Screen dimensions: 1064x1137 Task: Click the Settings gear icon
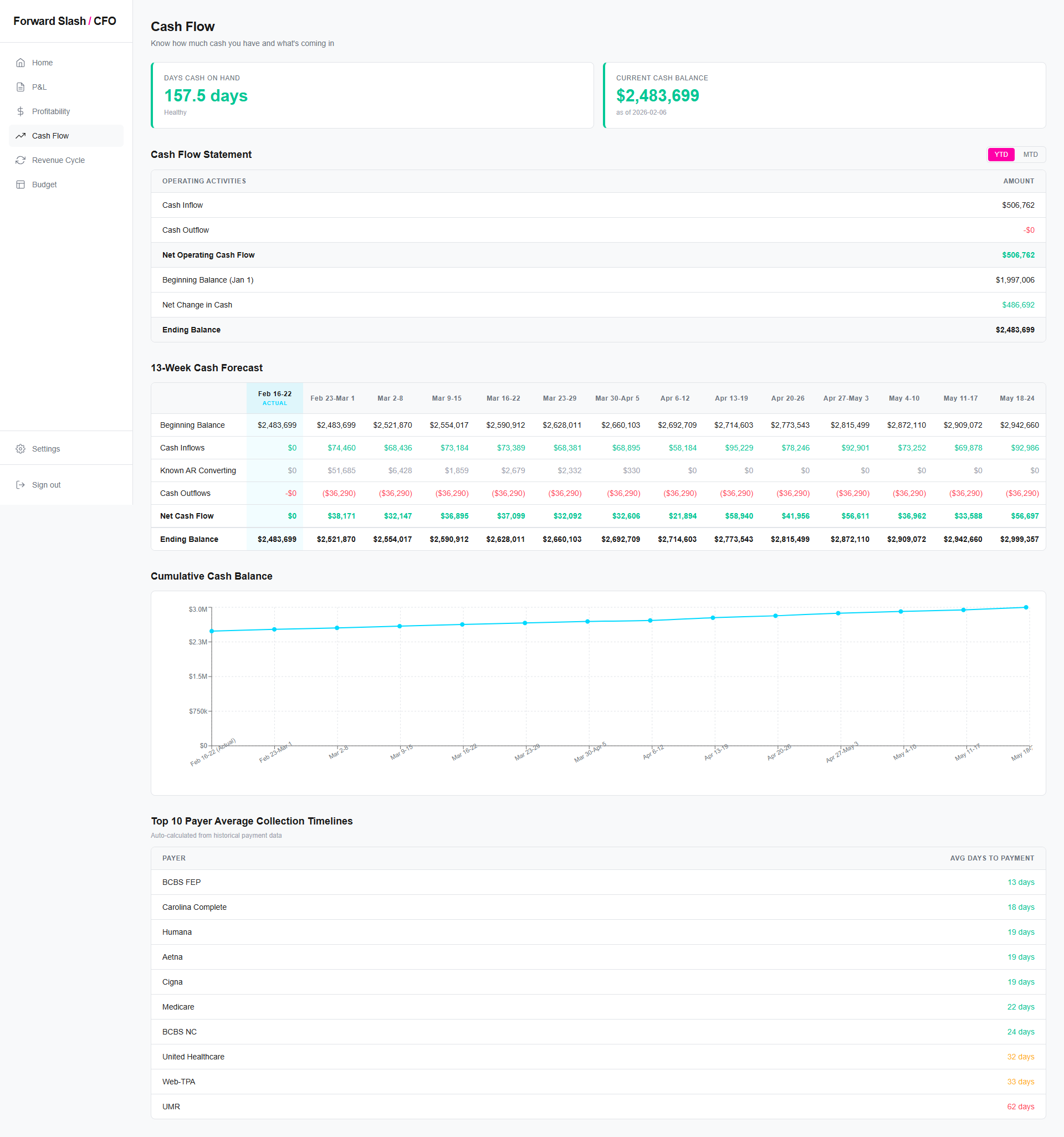21,449
